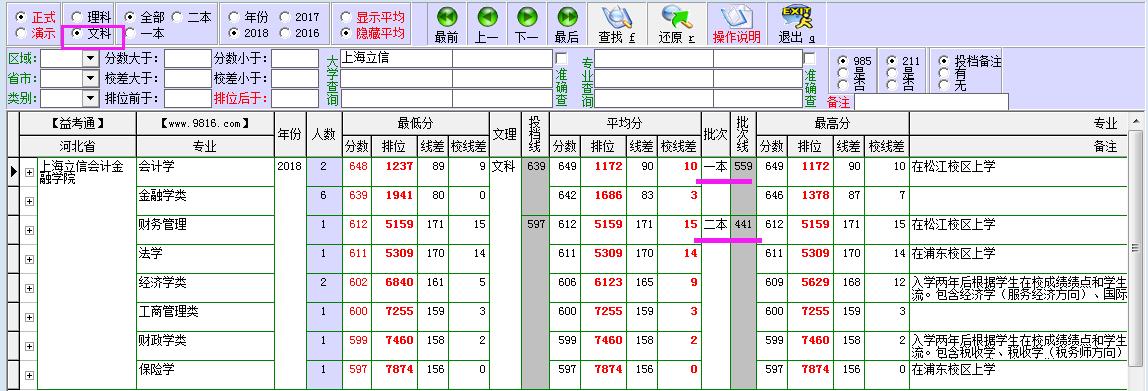
Task: Select the 金融学类 major cell
Action: click(205, 201)
